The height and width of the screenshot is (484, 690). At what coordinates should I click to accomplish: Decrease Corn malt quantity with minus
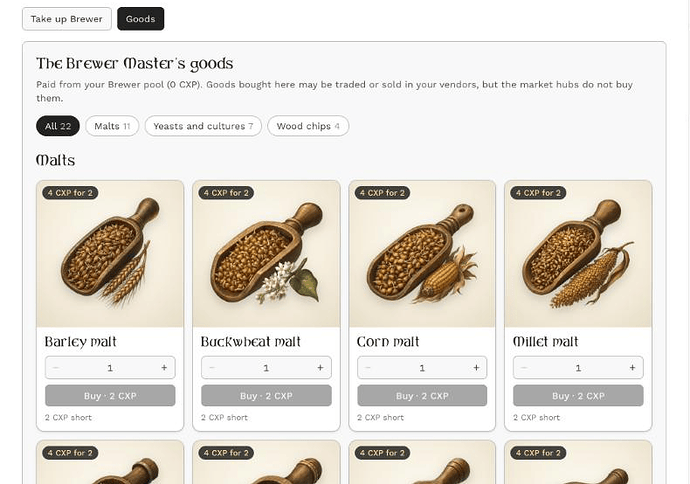(368, 367)
